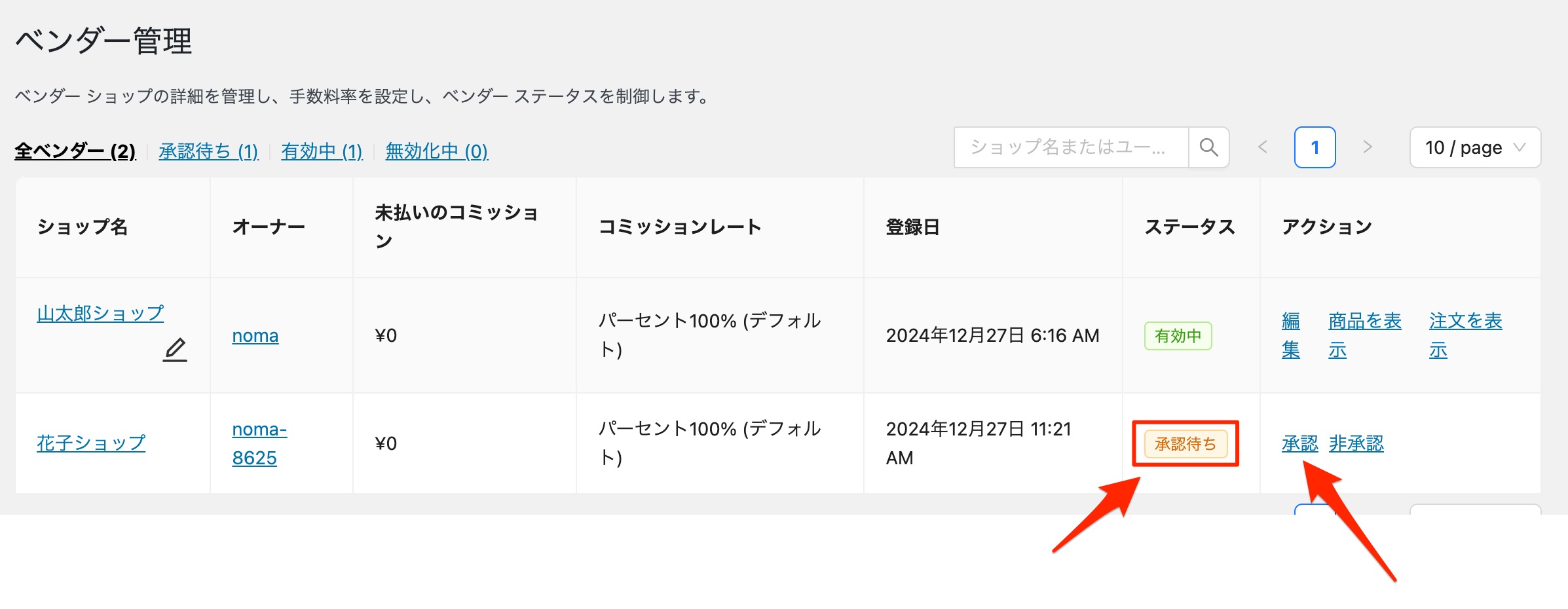Approve 花子ショップ with 承認 link

(x=1299, y=444)
